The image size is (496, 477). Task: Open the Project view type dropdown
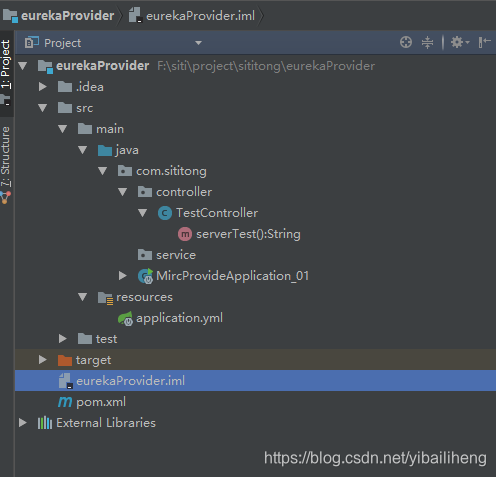click(198, 43)
